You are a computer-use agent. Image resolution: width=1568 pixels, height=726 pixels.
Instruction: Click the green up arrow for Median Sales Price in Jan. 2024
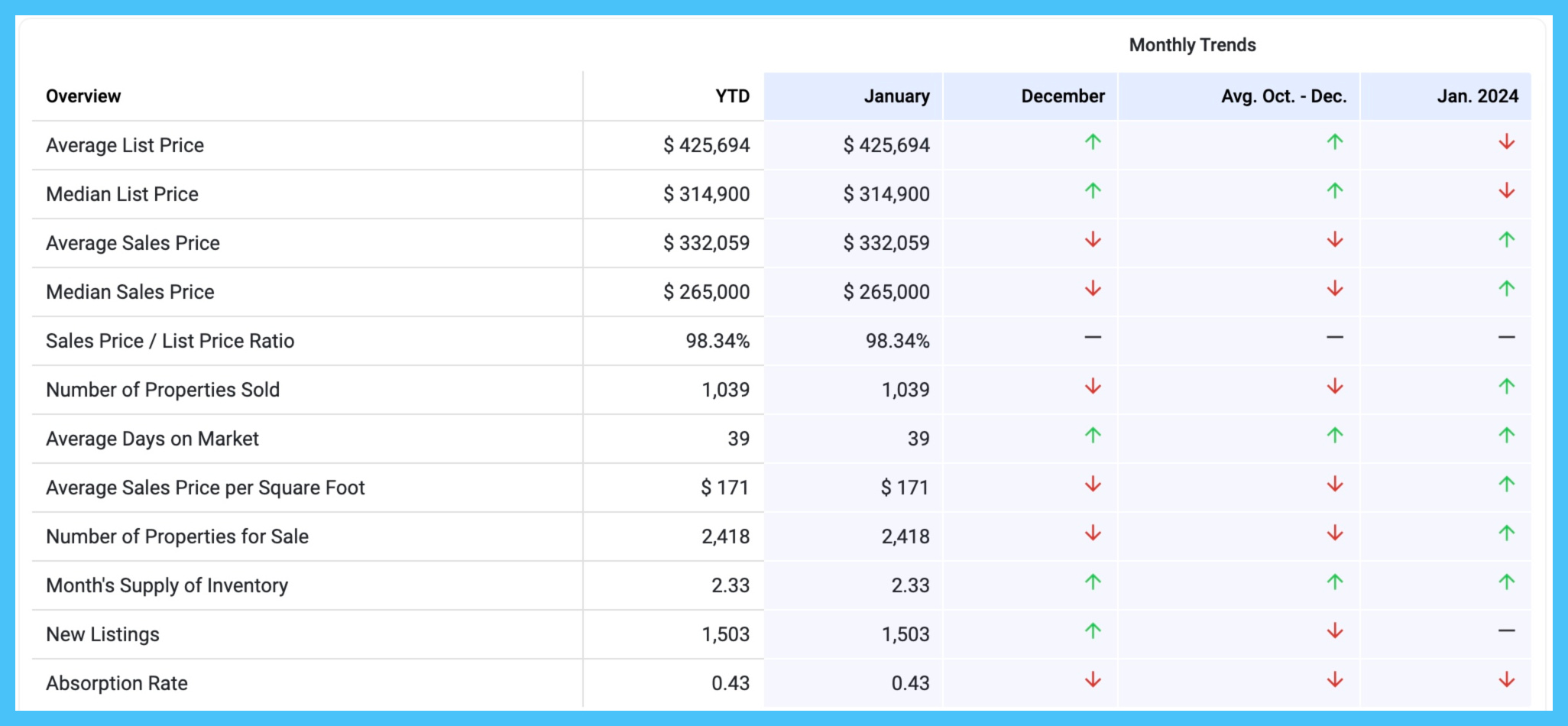coord(1506,289)
